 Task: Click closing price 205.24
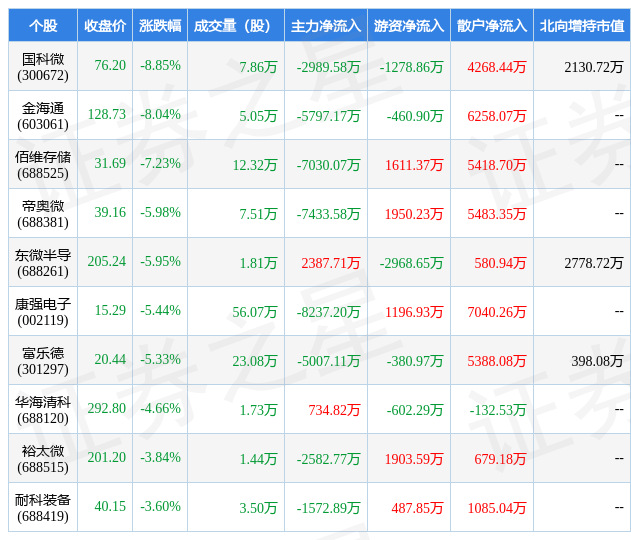click(107, 261)
